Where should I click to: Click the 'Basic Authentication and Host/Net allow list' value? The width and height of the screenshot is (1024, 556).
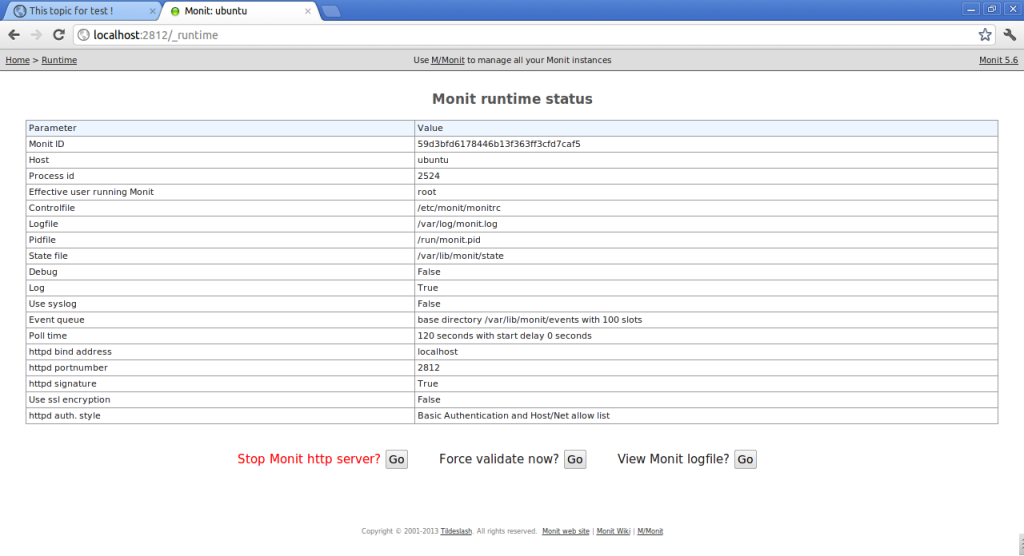click(x=513, y=416)
